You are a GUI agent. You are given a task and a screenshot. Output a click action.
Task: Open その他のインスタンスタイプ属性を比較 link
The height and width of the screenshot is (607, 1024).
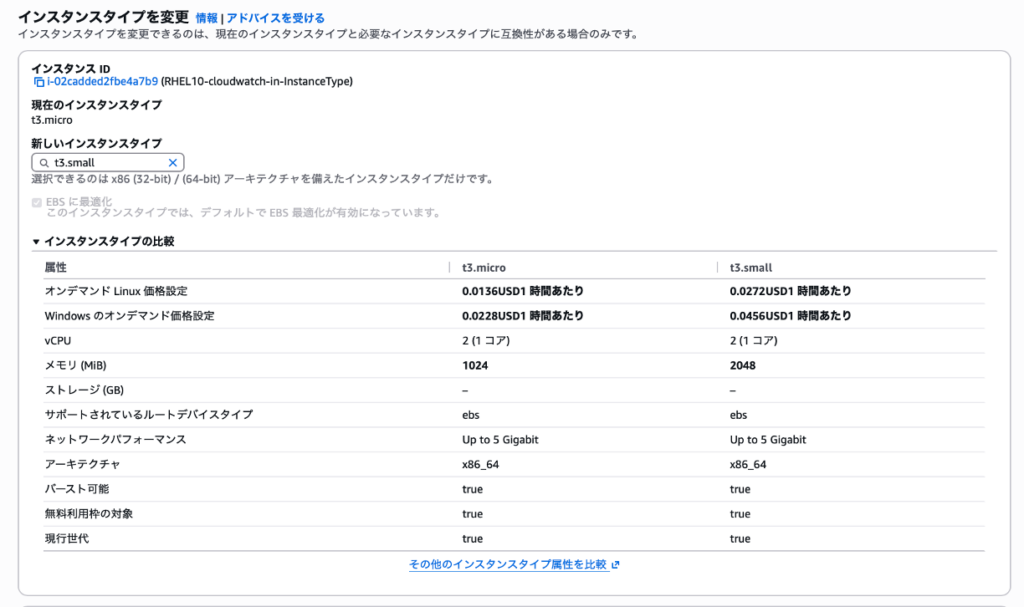pyautogui.click(x=507, y=565)
